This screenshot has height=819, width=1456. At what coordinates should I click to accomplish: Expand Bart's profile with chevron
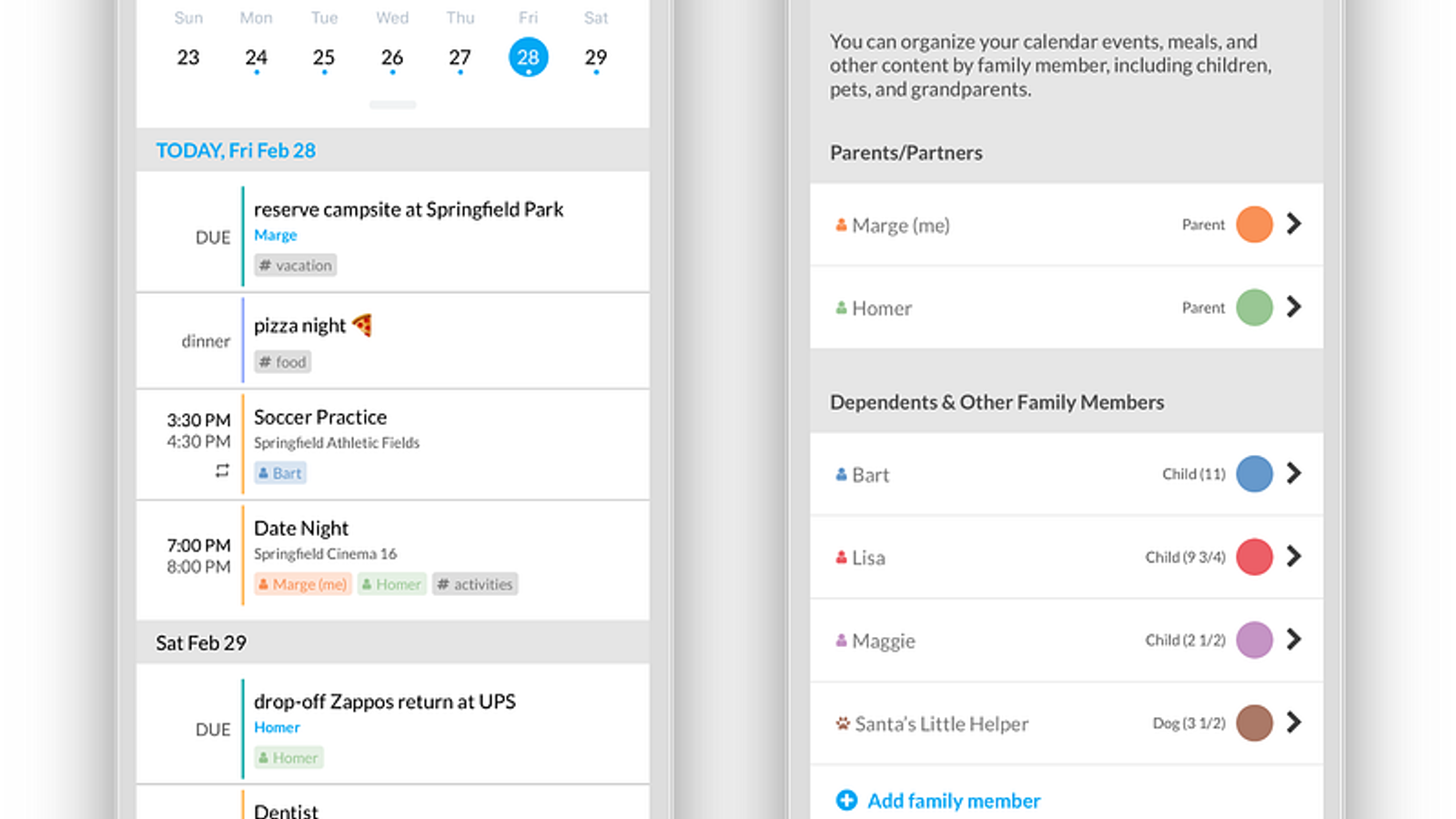click(1294, 473)
